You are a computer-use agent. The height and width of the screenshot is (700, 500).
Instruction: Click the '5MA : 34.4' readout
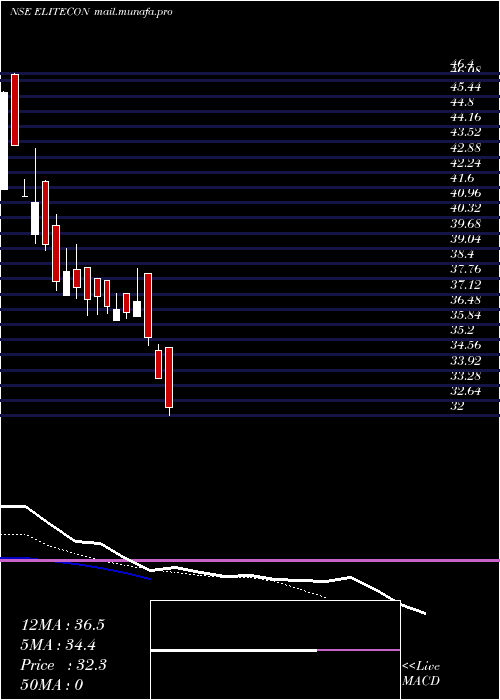[x=58, y=645]
